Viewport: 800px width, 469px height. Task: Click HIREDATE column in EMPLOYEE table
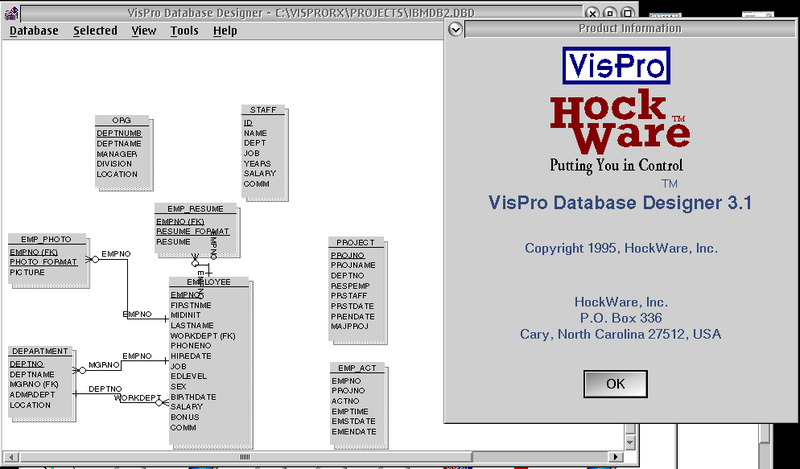pos(191,356)
